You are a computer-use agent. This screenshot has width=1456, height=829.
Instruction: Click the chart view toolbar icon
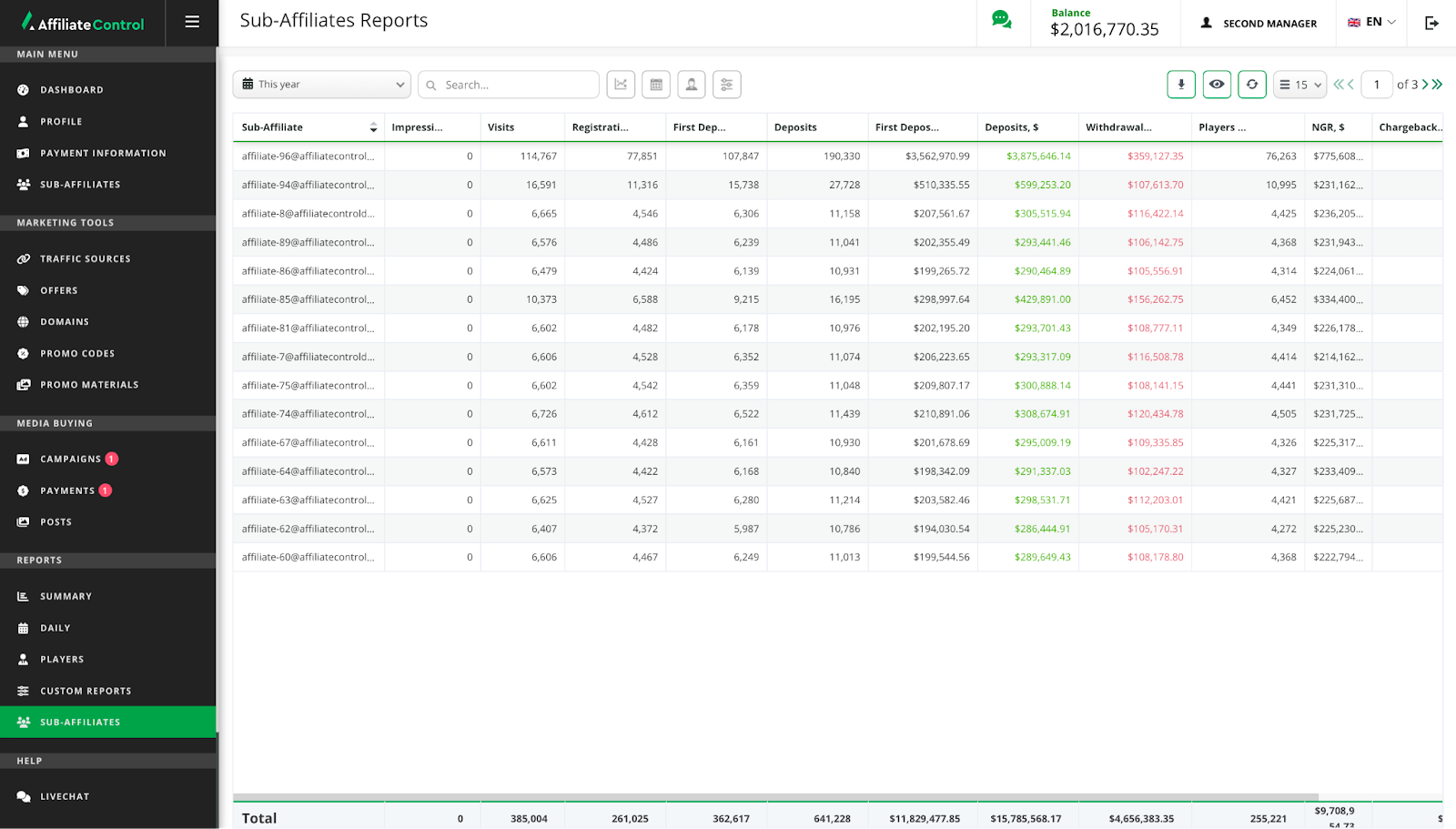pos(621,85)
